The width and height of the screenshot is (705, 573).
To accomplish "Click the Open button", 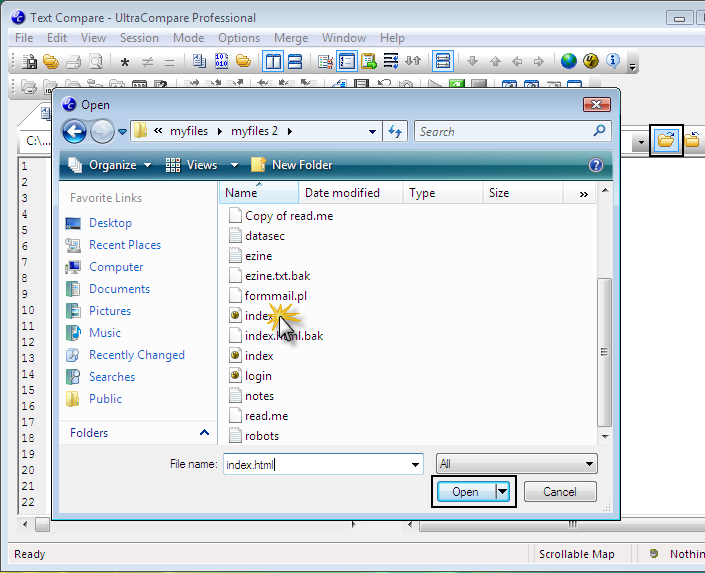I will click(x=466, y=492).
